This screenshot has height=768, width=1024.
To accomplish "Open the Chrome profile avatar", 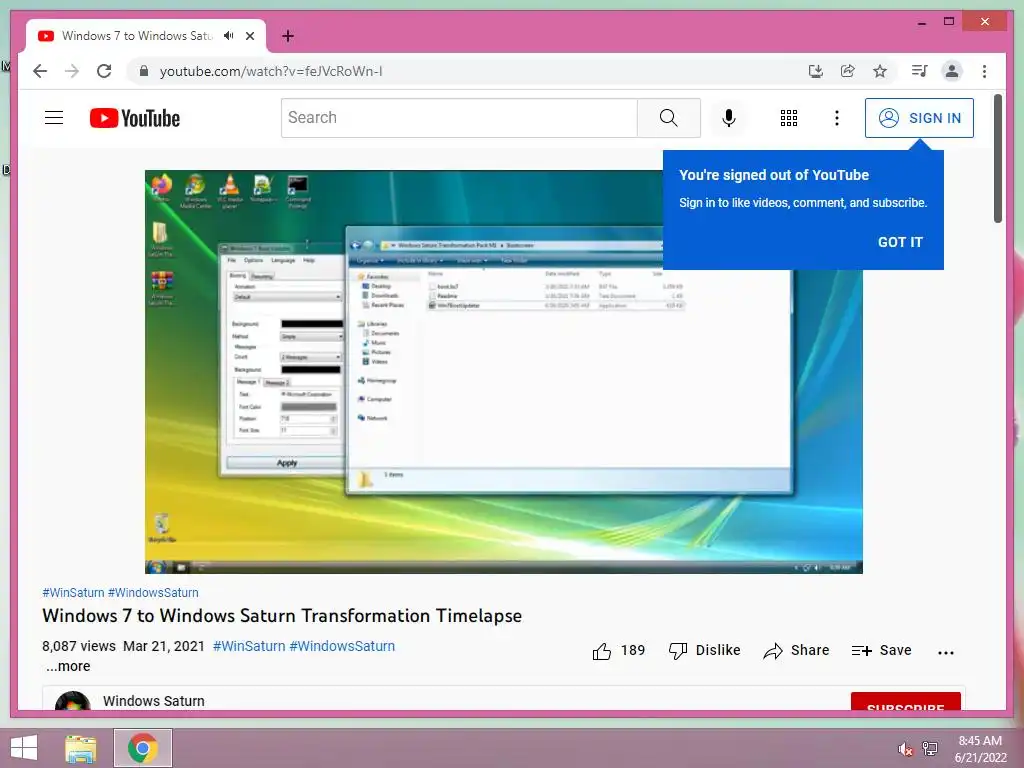I will tap(952, 71).
